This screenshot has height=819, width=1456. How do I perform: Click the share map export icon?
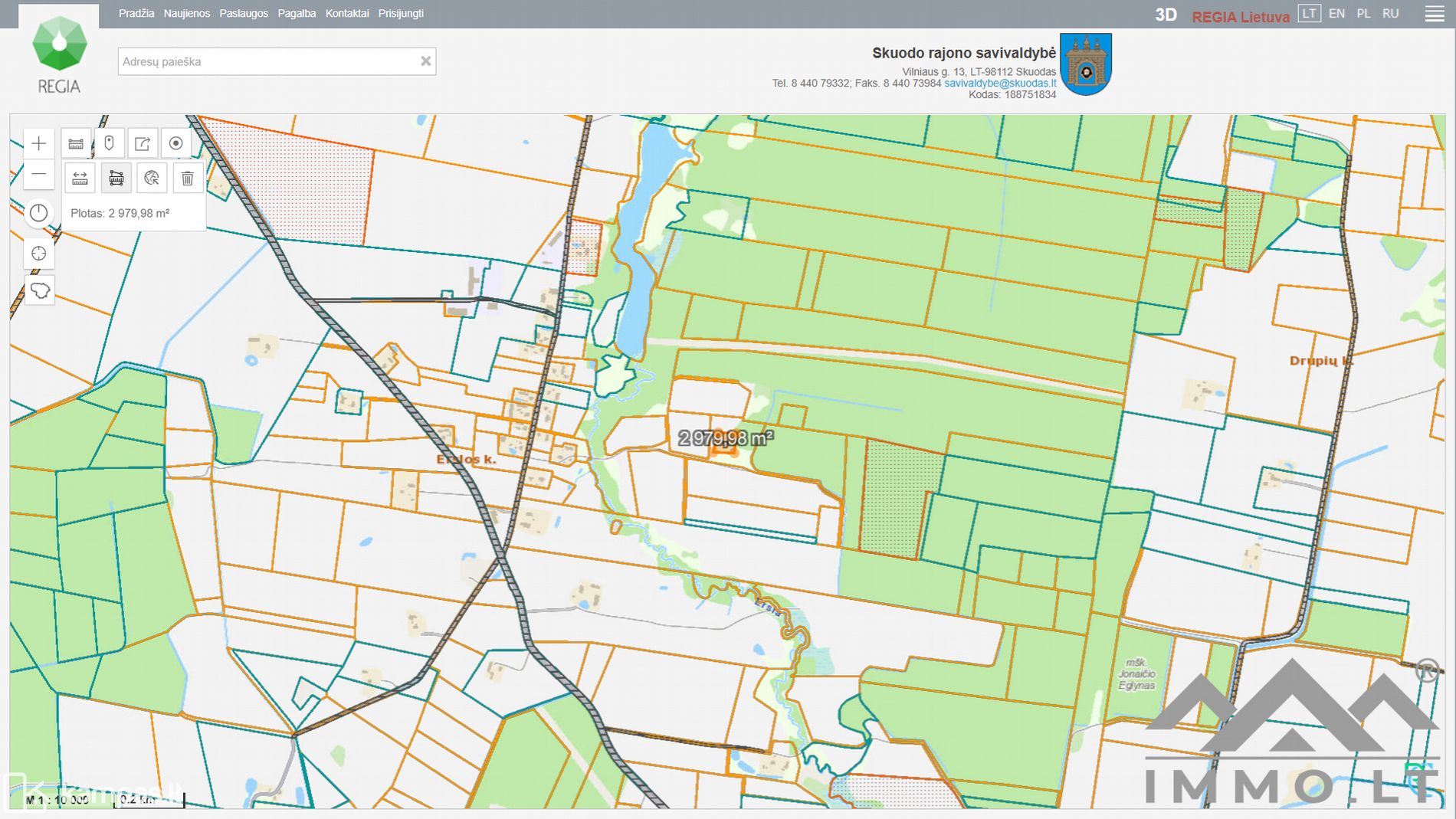(x=143, y=143)
